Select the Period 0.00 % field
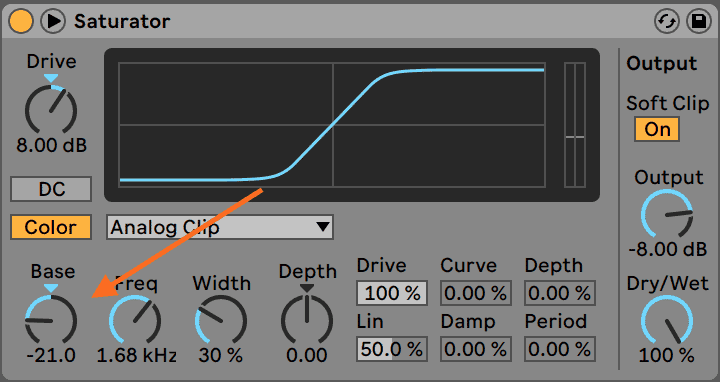Screen dimensions: 720x382 coord(560,349)
